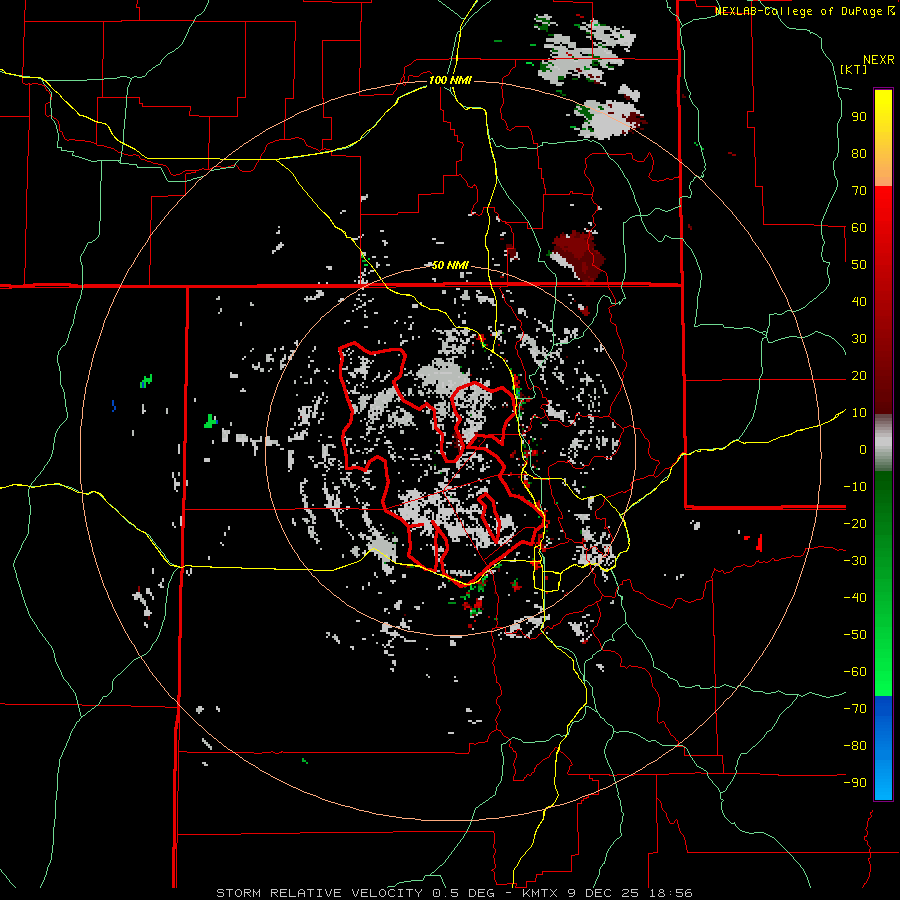The height and width of the screenshot is (900, 900).
Task: Click the large dark red velocity echo patch
Action: point(579,256)
